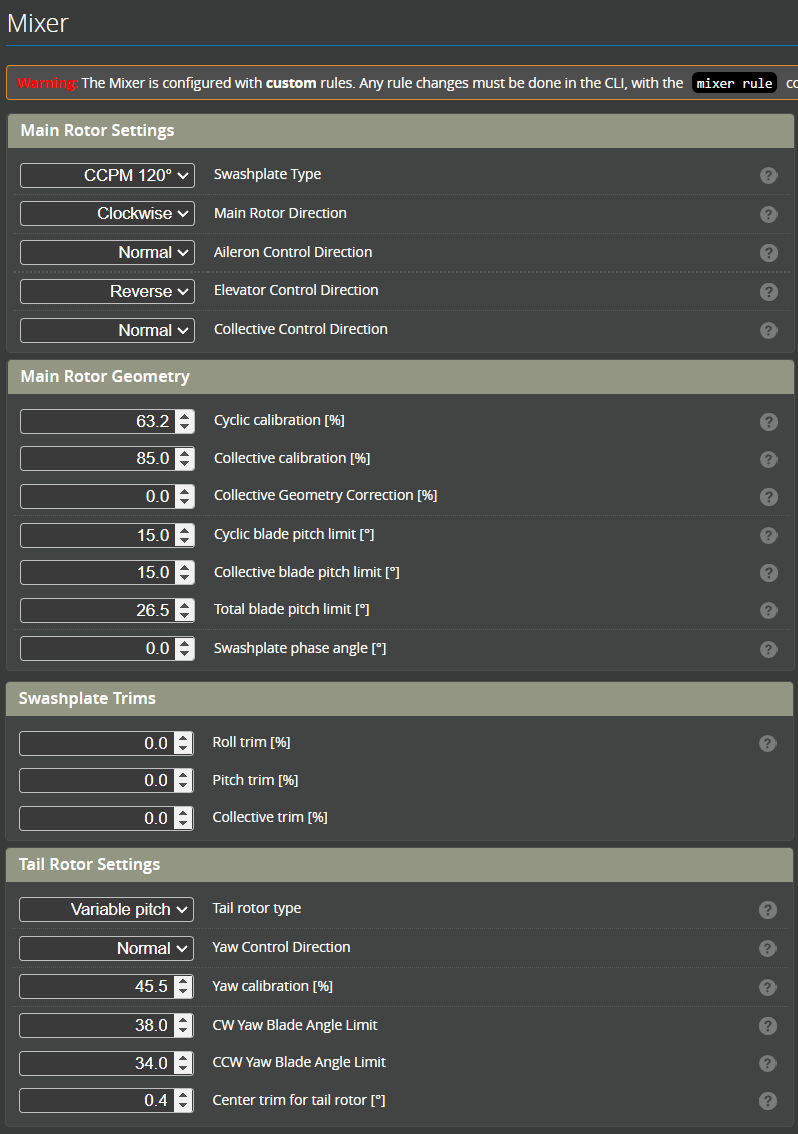
Task: Change Elevator Control Direction selection
Action: point(106,291)
